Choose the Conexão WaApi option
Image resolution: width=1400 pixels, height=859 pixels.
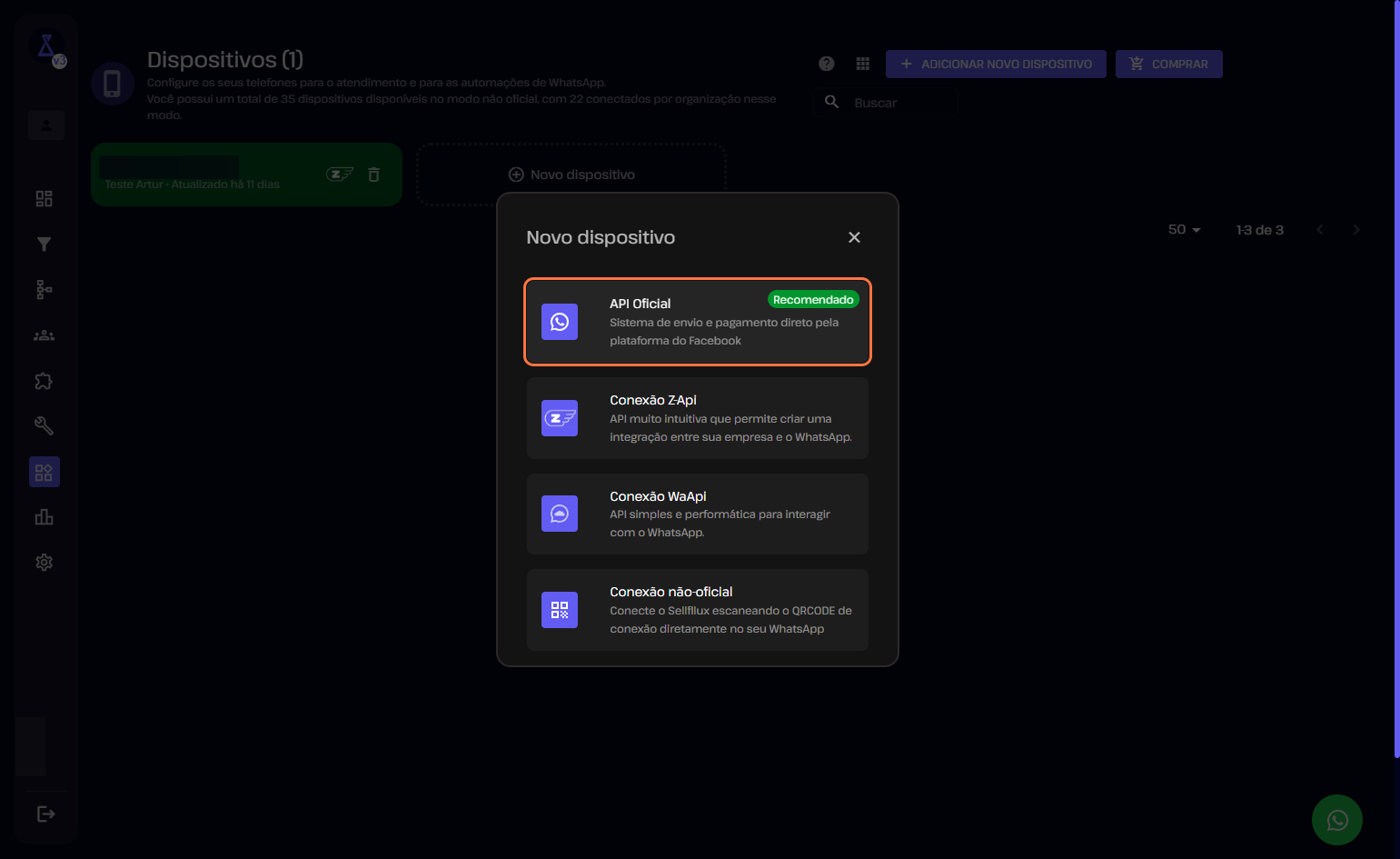698,514
